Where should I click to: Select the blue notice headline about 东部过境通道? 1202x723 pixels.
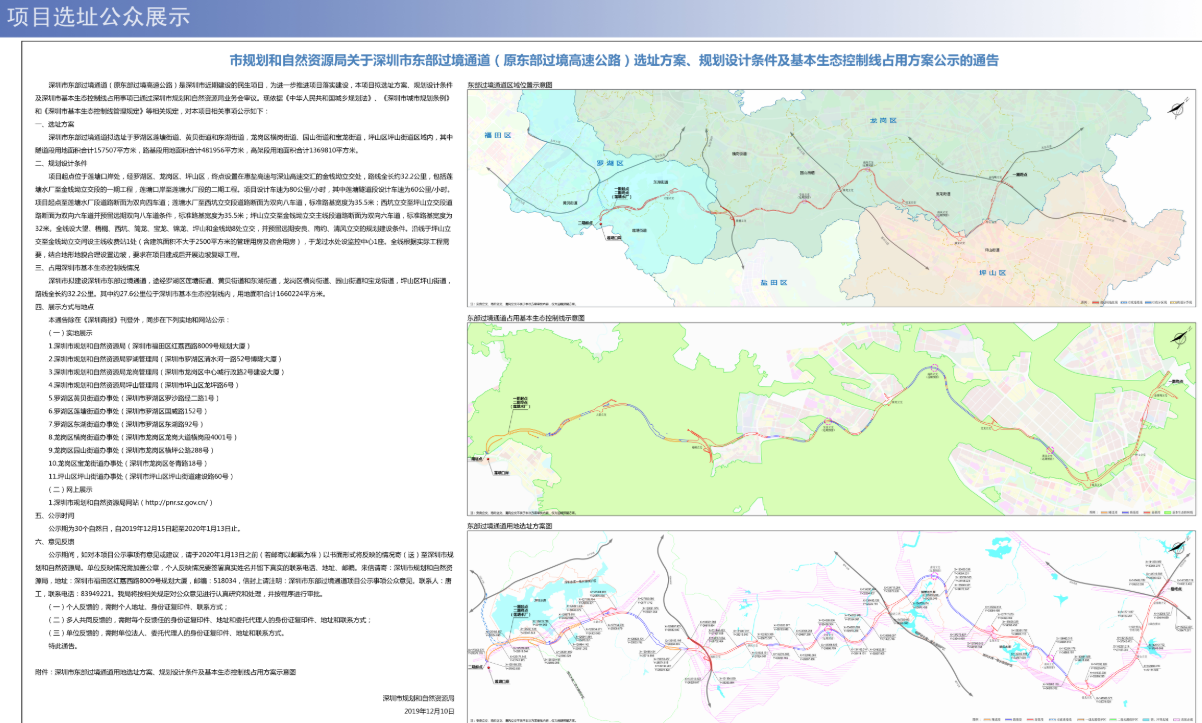(x=614, y=61)
